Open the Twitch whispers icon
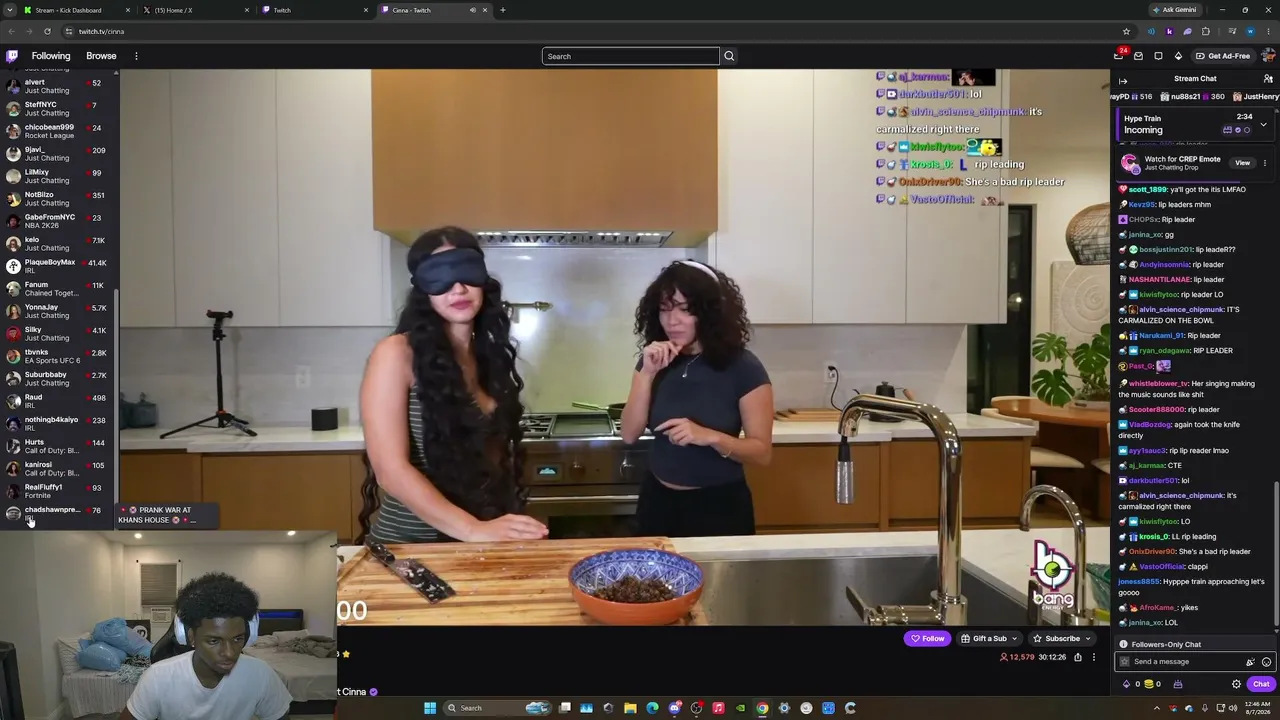1280x720 pixels. click(x=1158, y=56)
